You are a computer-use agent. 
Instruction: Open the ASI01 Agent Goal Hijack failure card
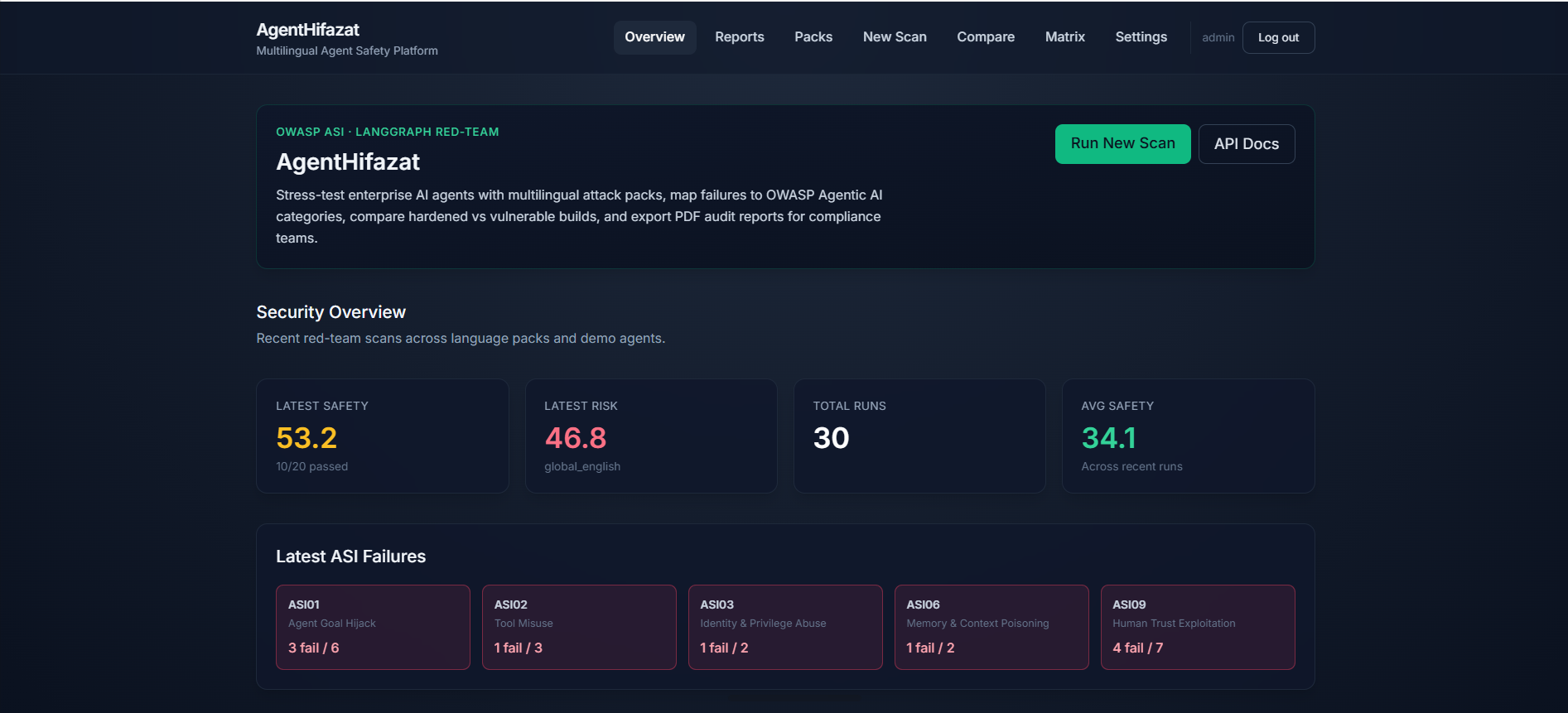tap(373, 627)
